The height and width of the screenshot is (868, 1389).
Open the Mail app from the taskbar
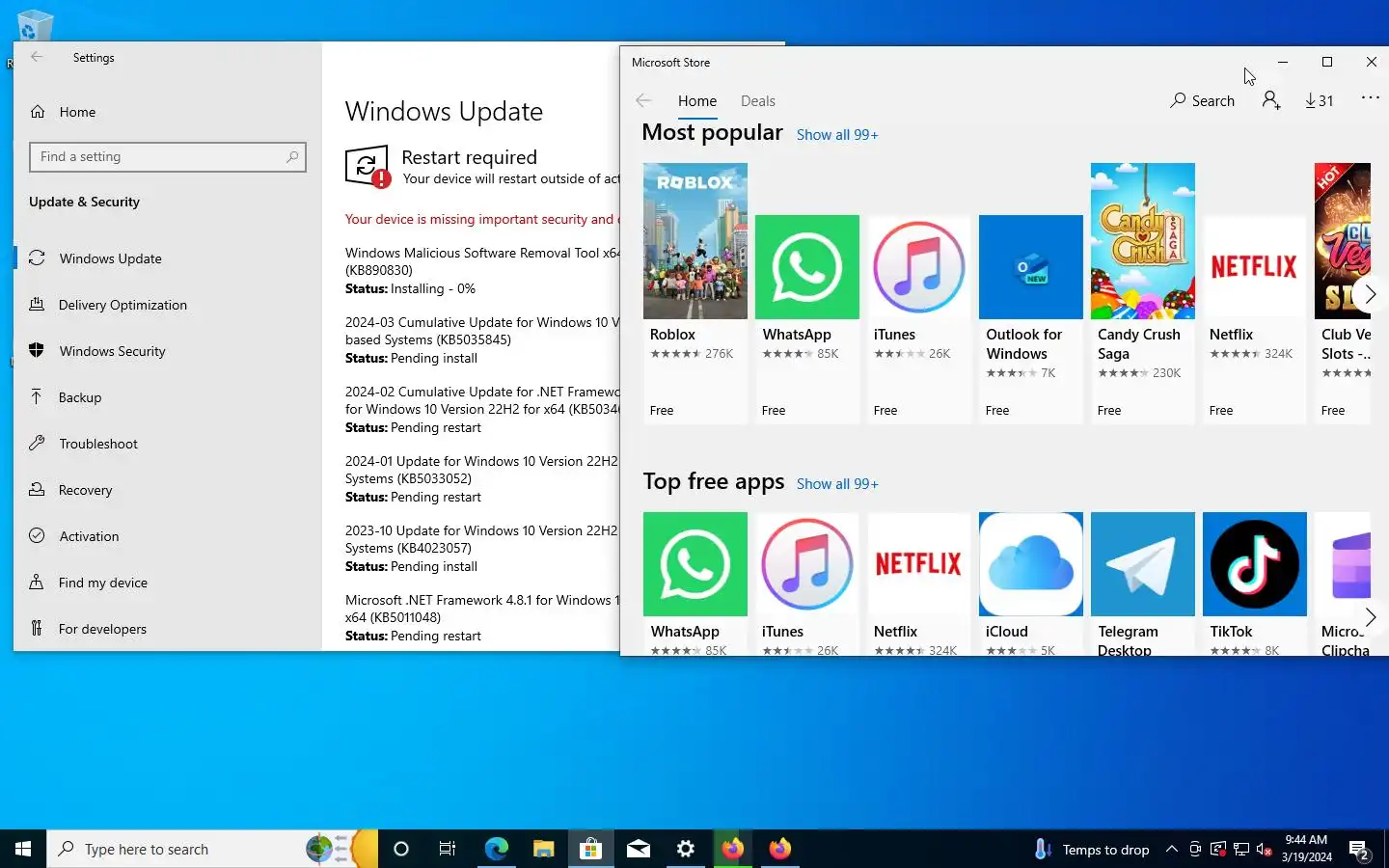(x=638, y=849)
